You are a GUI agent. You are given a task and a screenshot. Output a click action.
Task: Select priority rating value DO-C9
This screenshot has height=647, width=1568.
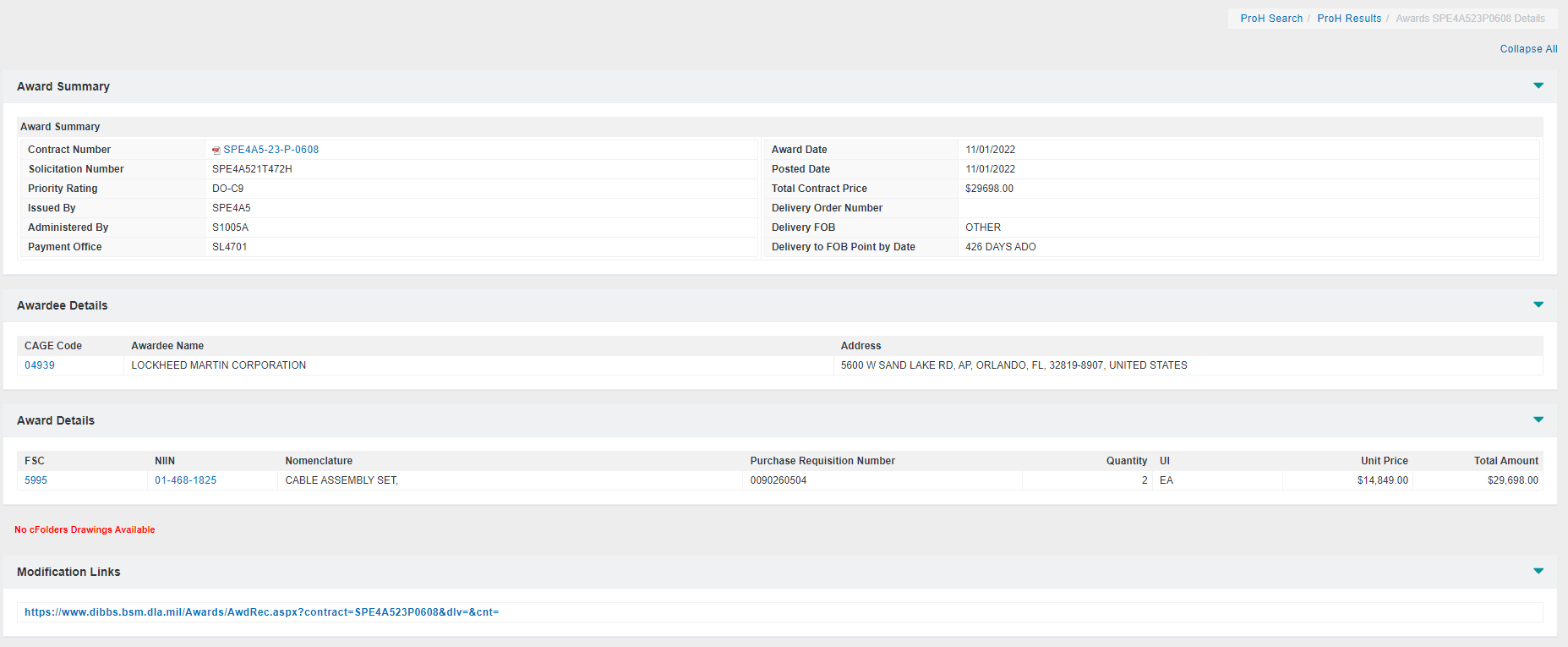point(227,189)
